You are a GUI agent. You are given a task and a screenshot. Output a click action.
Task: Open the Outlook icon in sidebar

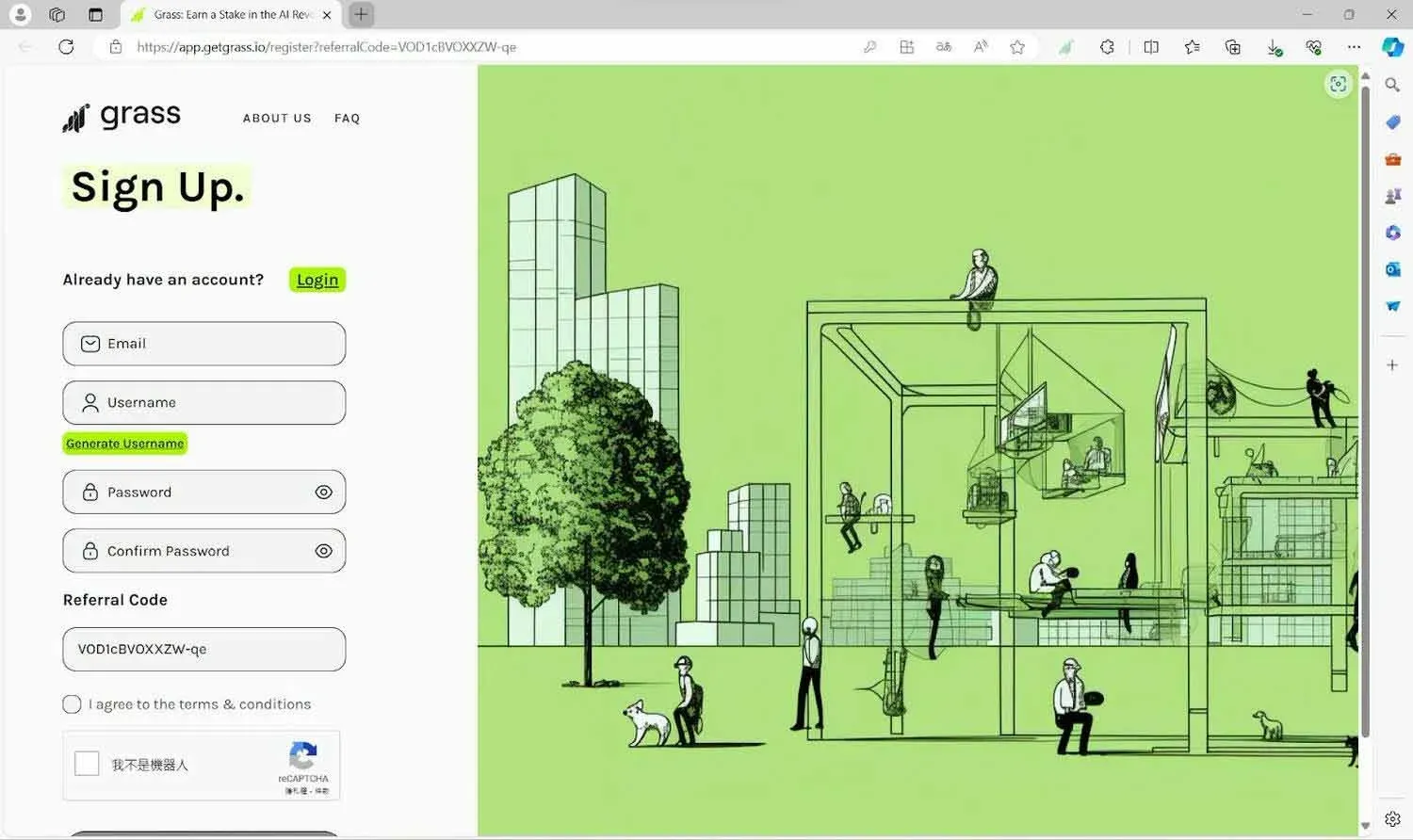tap(1392, 269)
